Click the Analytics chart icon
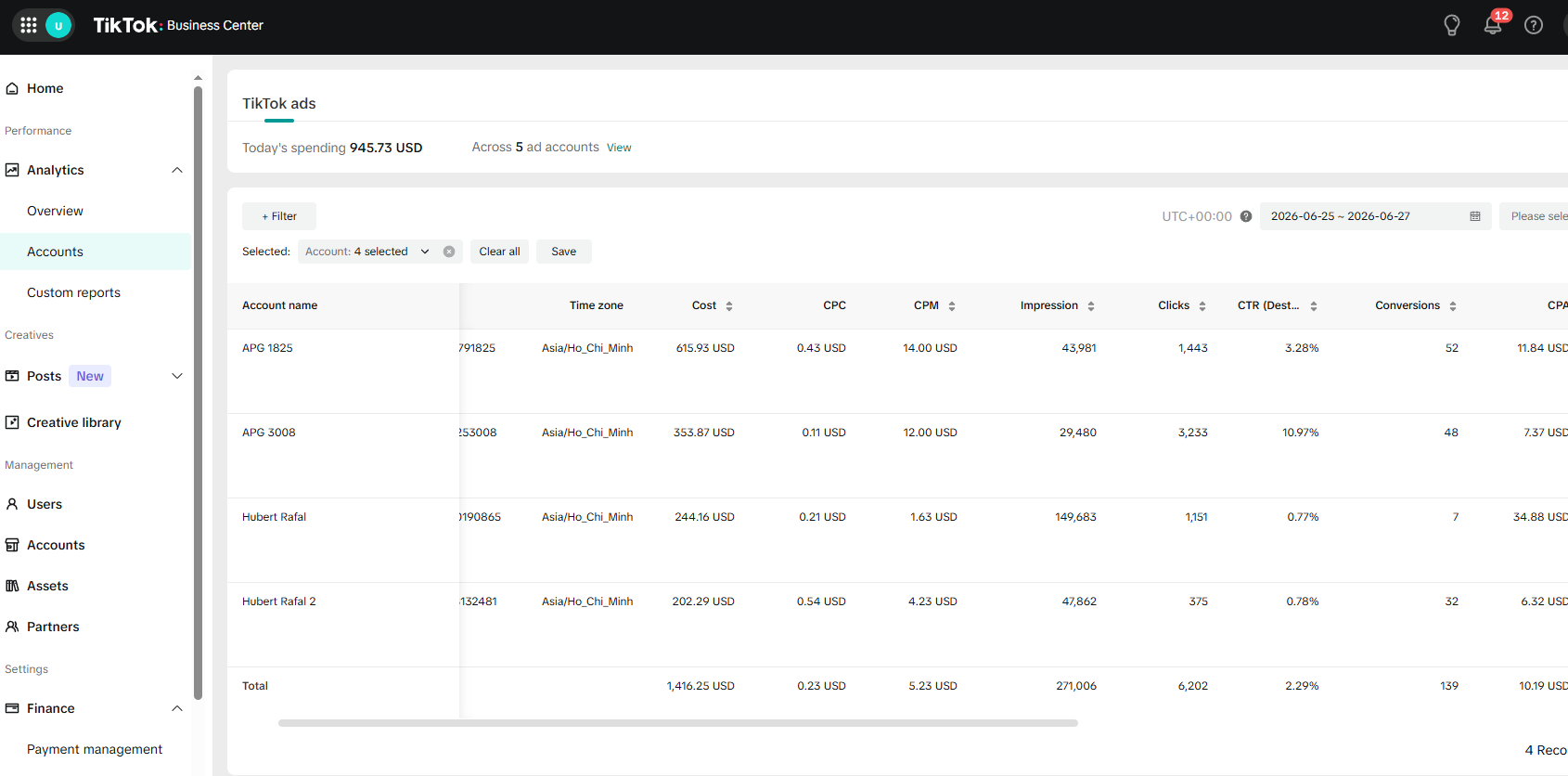Image resolution: width=1568 pixels, height=776 pixels. pyautogui.click(x=12, y=170)
